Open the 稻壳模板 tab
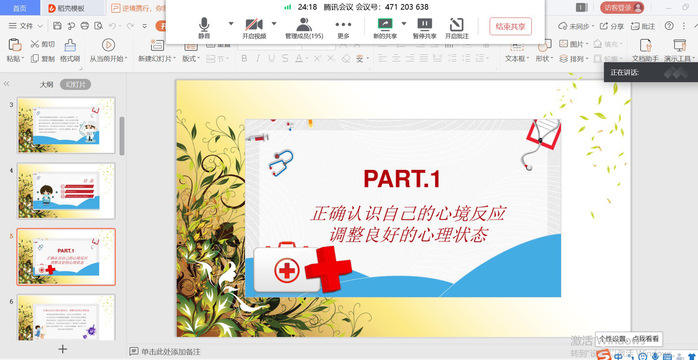This screenshot has height=360, width=698. coord(71,8)
